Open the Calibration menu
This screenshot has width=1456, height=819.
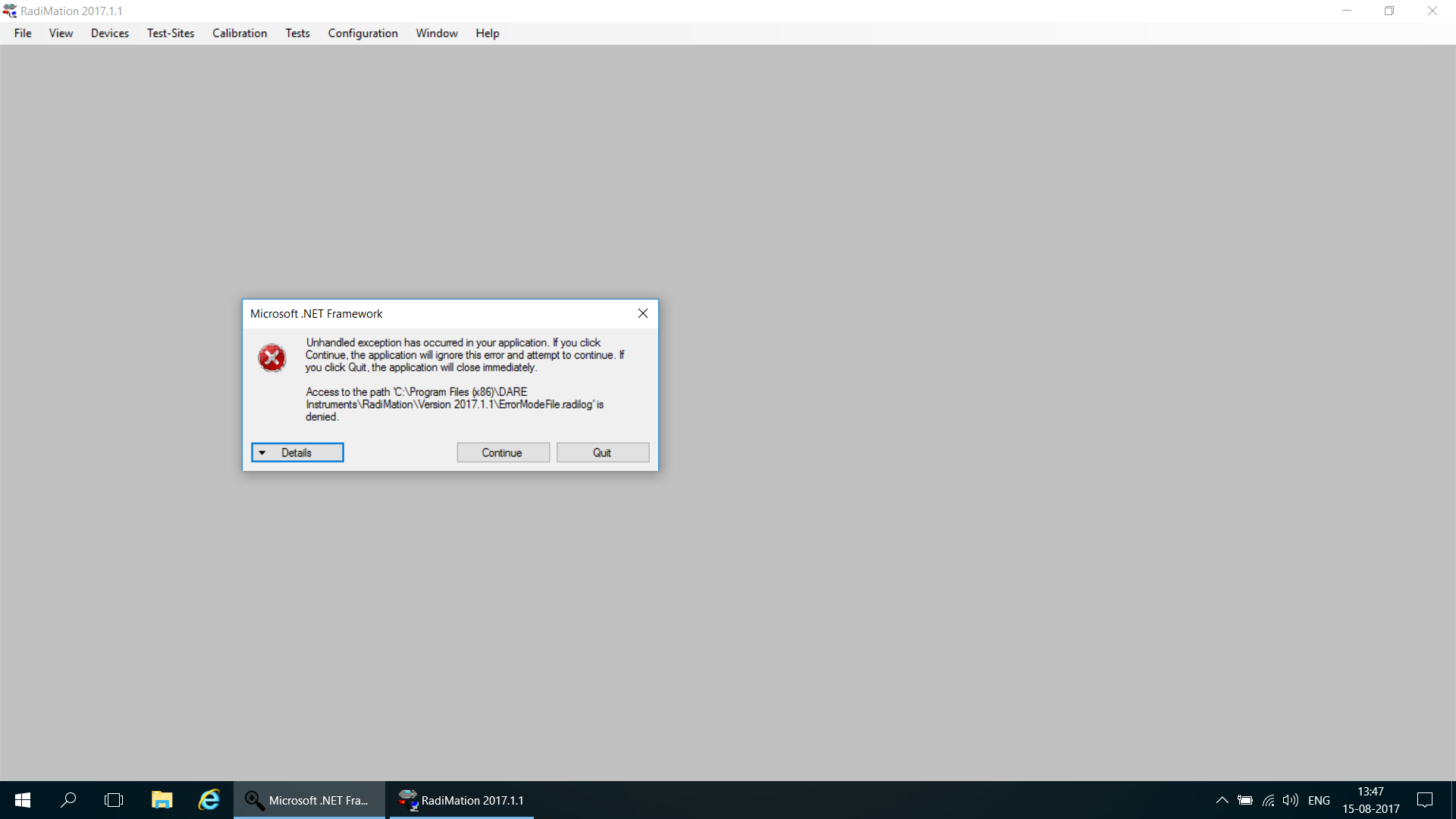point(239,33)
